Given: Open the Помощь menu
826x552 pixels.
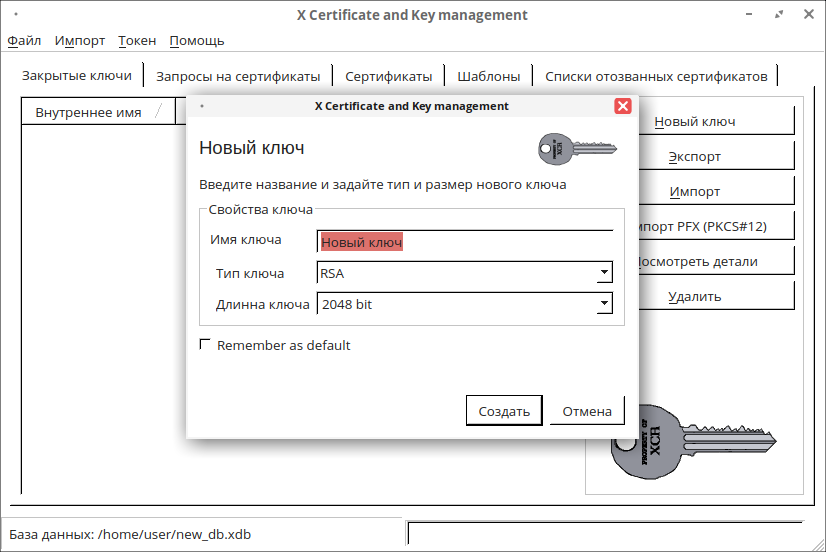Looking at the screenshot, I should tap(197, 41).
